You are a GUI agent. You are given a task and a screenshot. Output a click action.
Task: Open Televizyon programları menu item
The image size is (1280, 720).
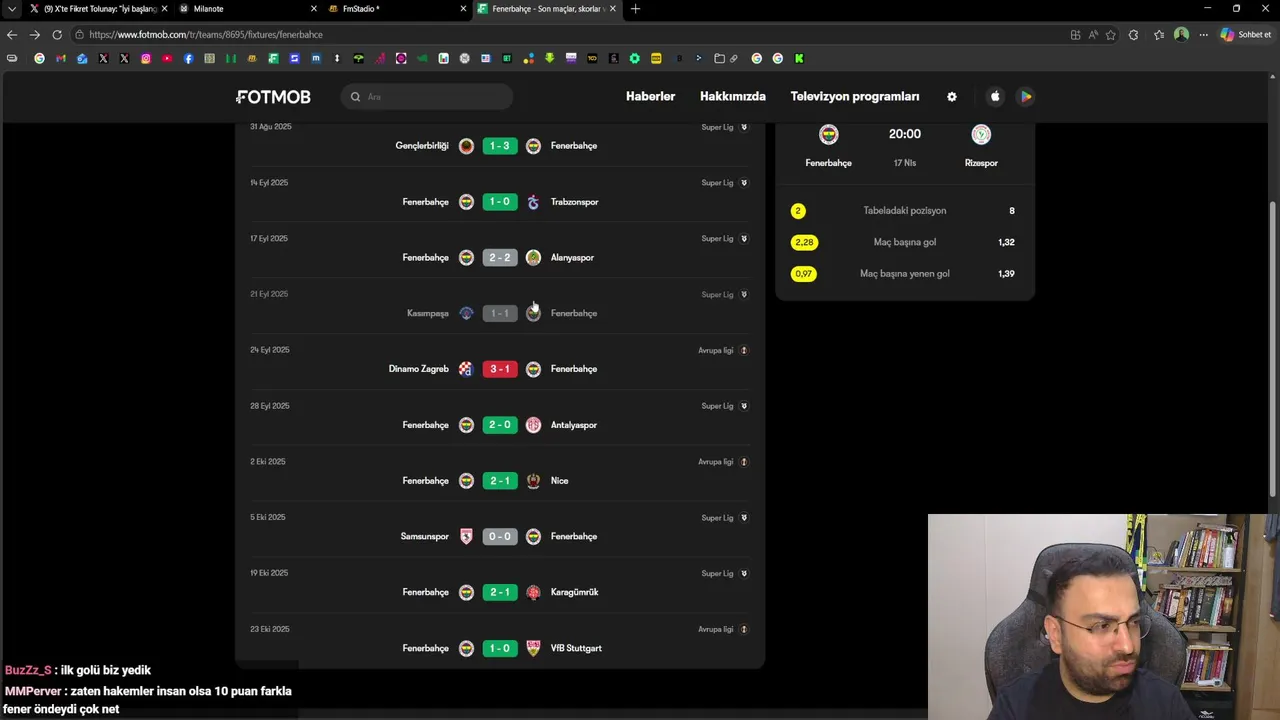pyautogui.click(x=855, y=97)
